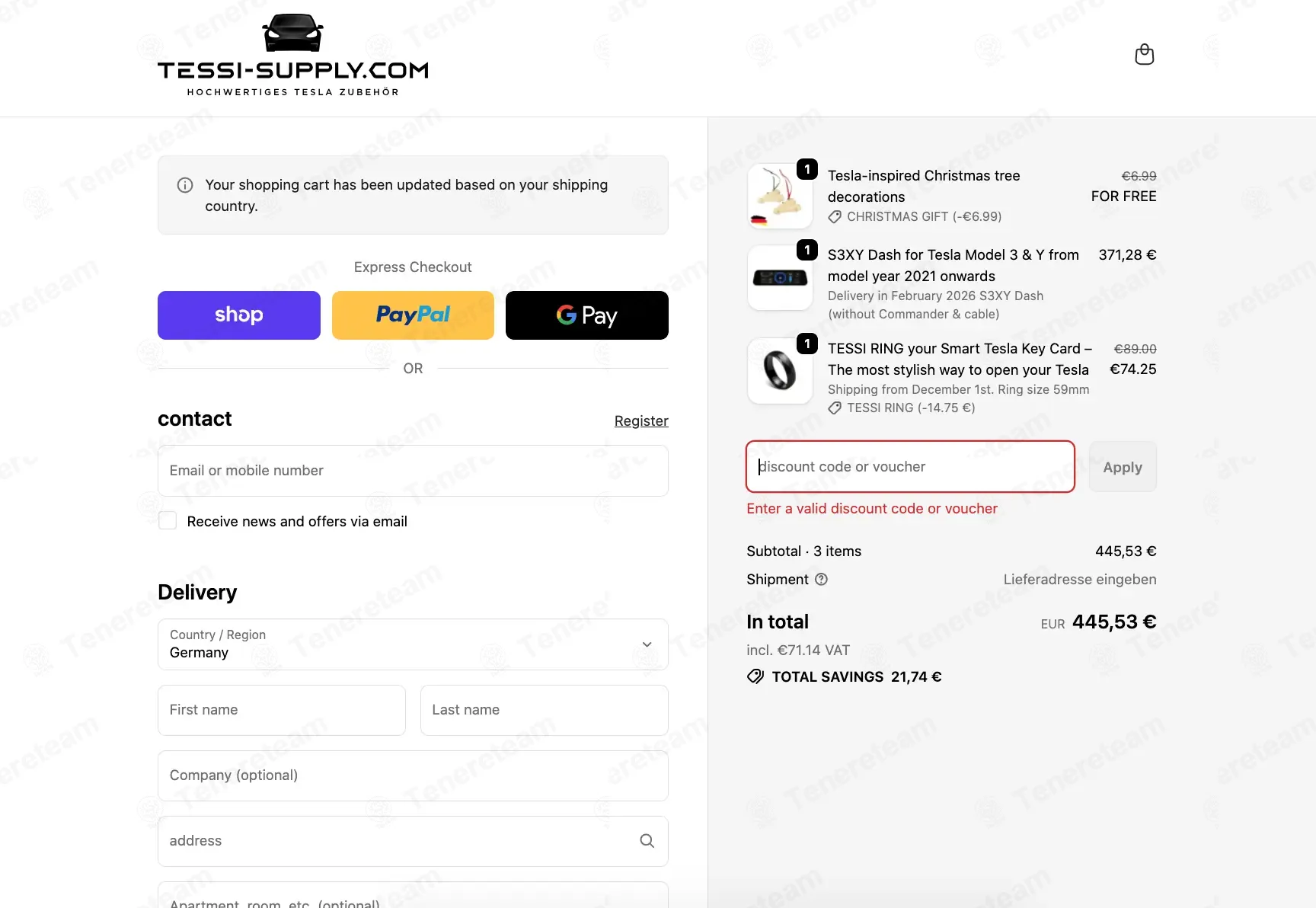Screen dimensions: 1316x908
Task: Open the shopping bag cart icon
Action: [1144, 55]
